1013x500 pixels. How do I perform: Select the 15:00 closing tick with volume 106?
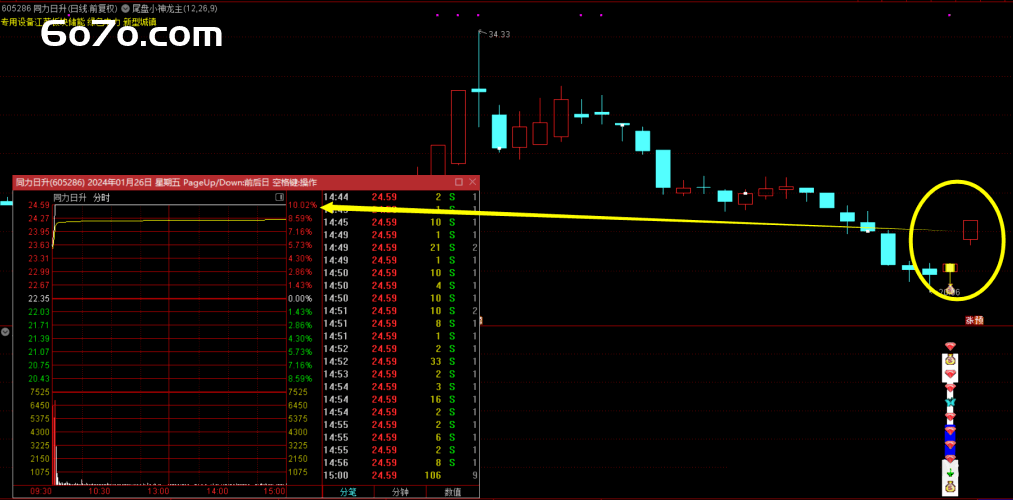[x=401, y=476]
